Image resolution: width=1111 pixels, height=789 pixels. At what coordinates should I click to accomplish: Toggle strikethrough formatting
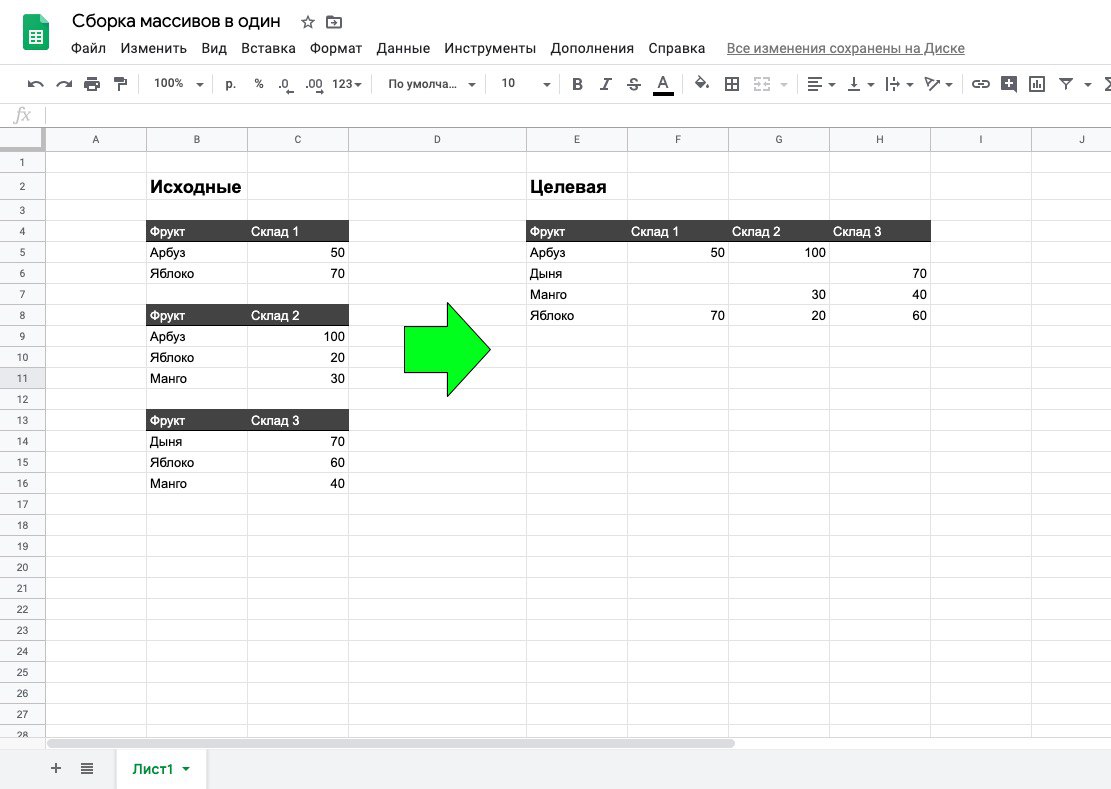(633, 84)
